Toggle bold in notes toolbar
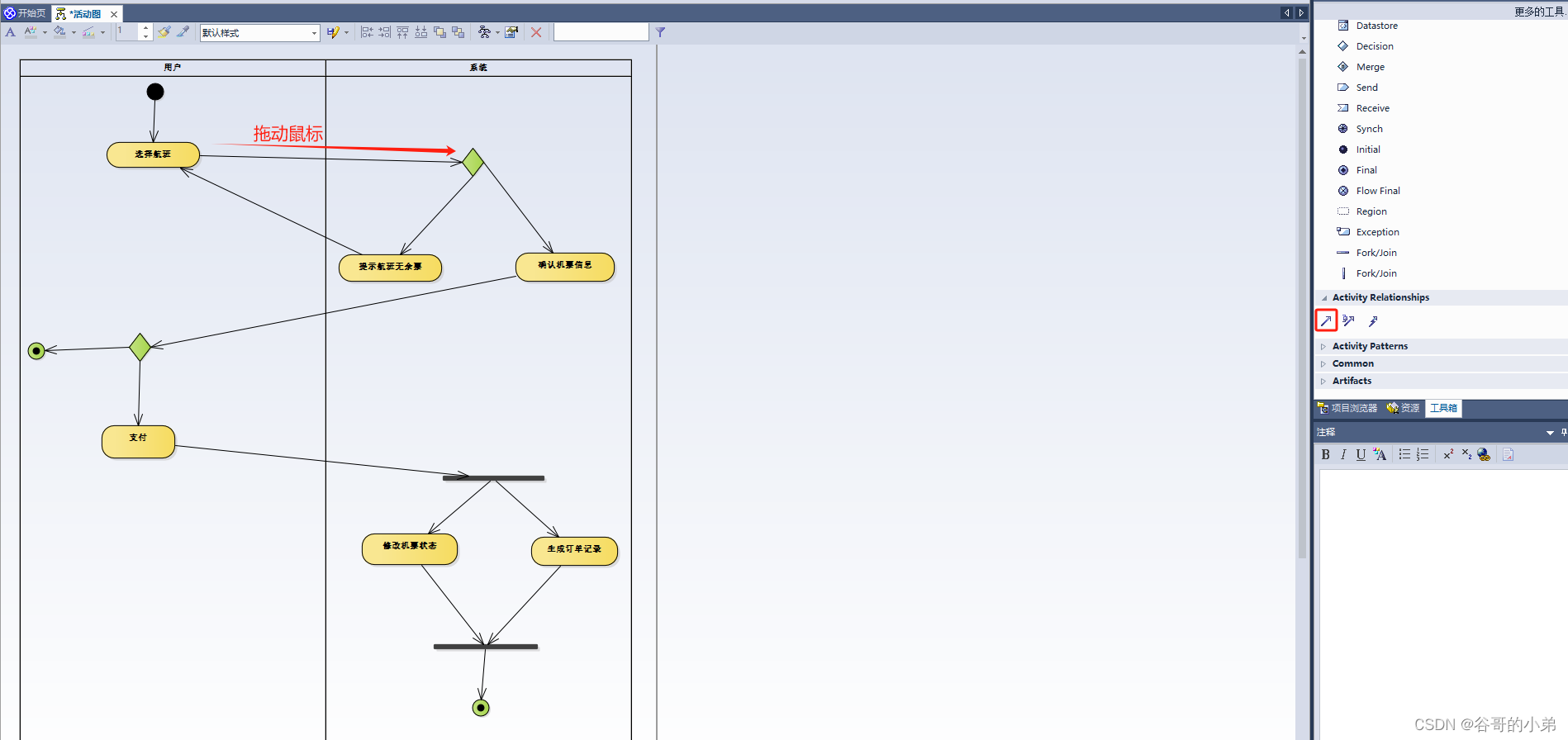 [1326, 454]
